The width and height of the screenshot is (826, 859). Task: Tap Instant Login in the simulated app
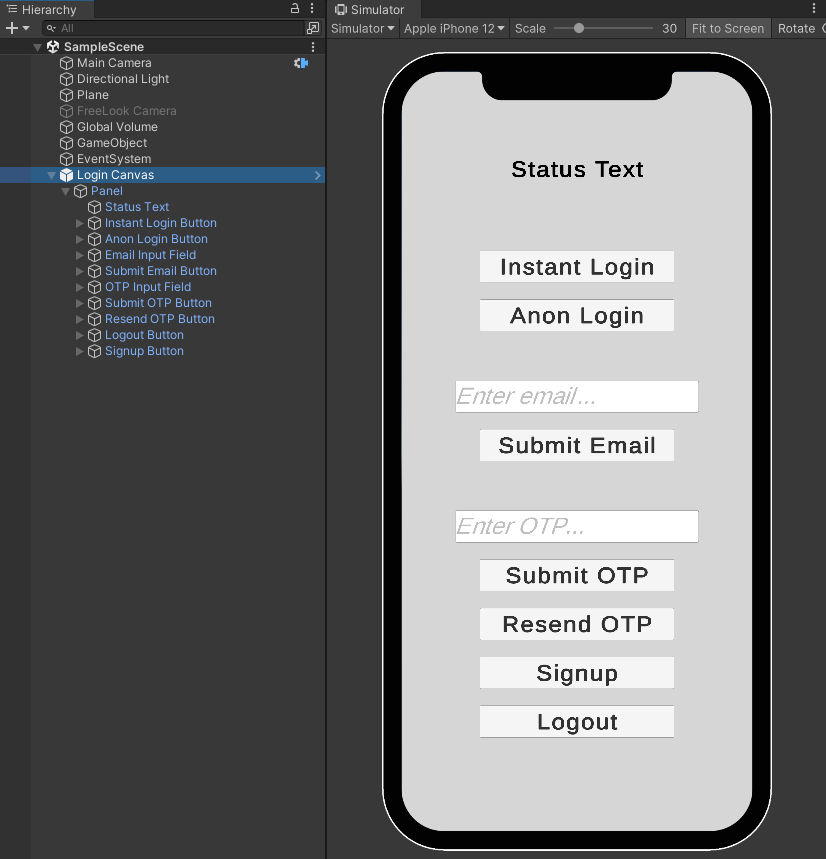pos(576,266)
